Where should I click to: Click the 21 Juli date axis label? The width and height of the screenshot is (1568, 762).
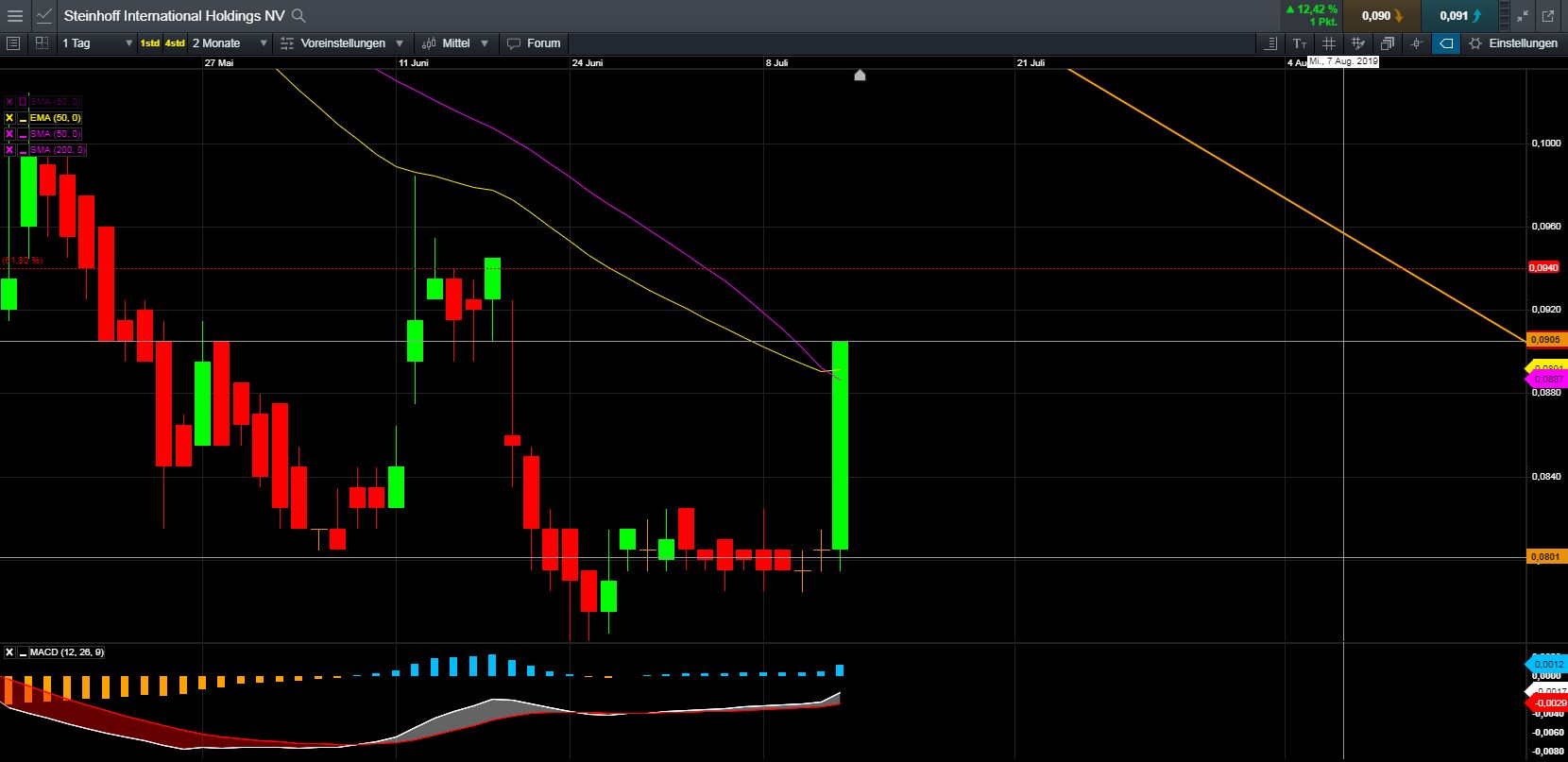tap(1031, 63)
